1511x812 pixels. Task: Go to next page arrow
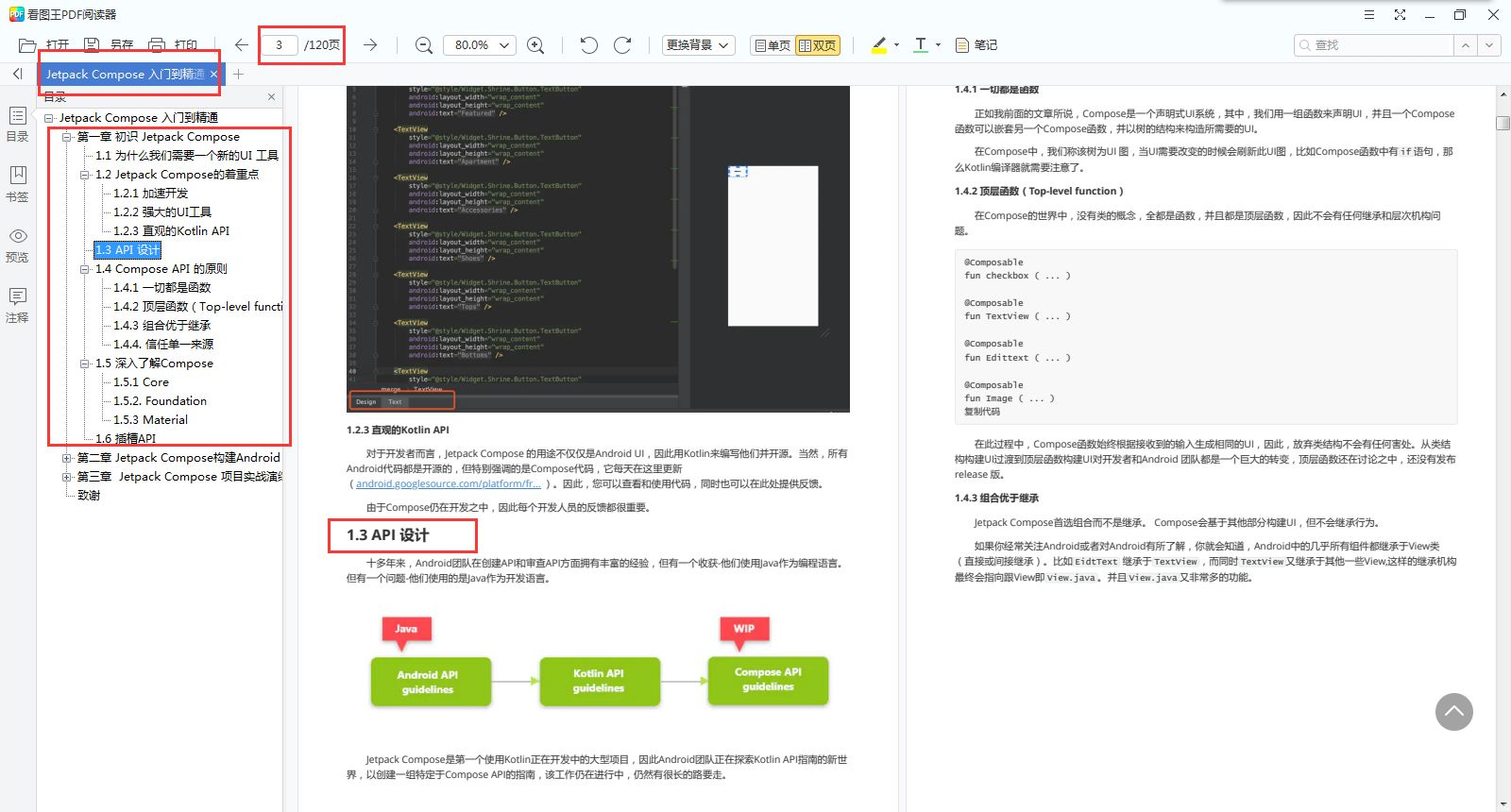coord(370,44)
